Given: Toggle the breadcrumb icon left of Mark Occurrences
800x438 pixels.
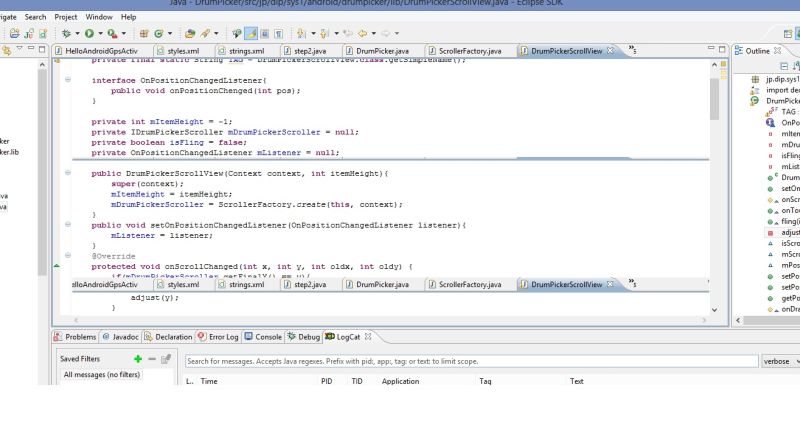Looking at the screenshot, I should (x=237, y=33).
